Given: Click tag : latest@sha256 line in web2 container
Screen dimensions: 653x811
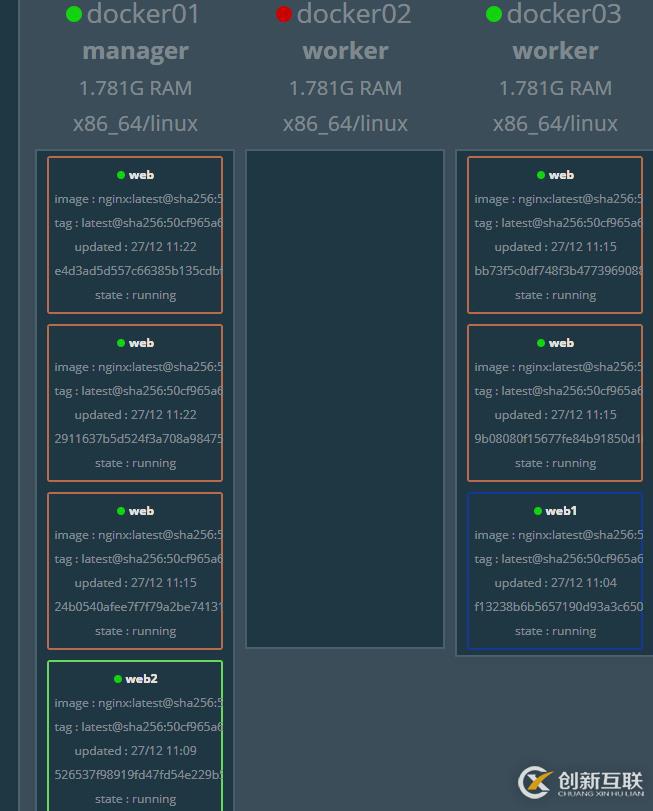Looking at the screenshot, I should [x=138, y=728].
